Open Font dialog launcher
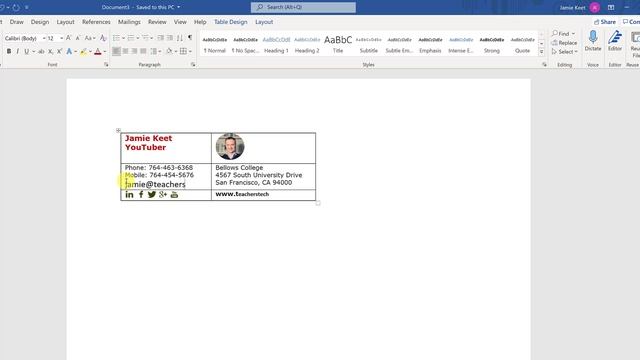This screenshot has width=640, height=360. [106, 64]
